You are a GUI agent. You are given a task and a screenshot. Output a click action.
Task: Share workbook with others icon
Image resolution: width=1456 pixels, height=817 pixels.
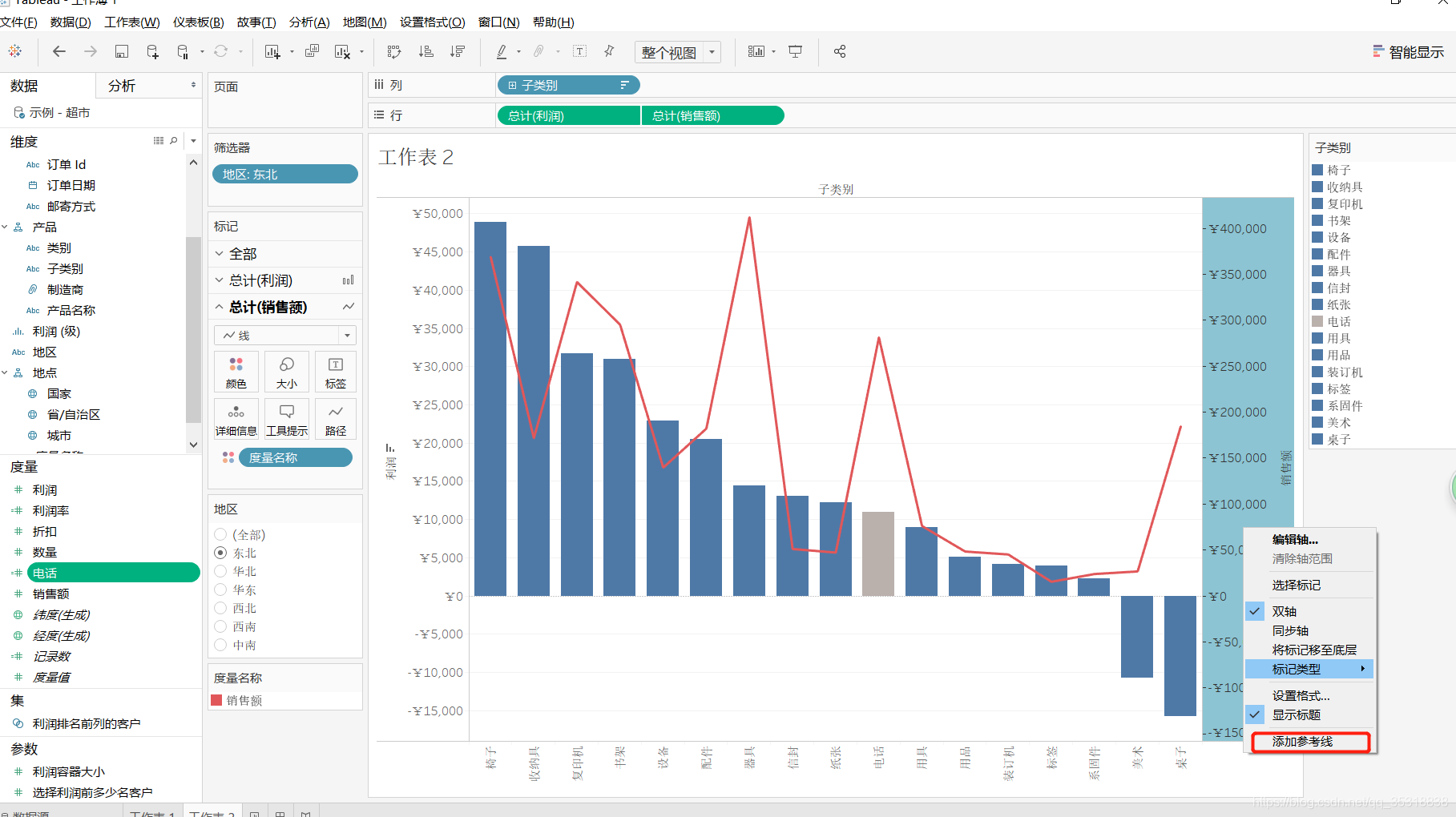[840, 51]
